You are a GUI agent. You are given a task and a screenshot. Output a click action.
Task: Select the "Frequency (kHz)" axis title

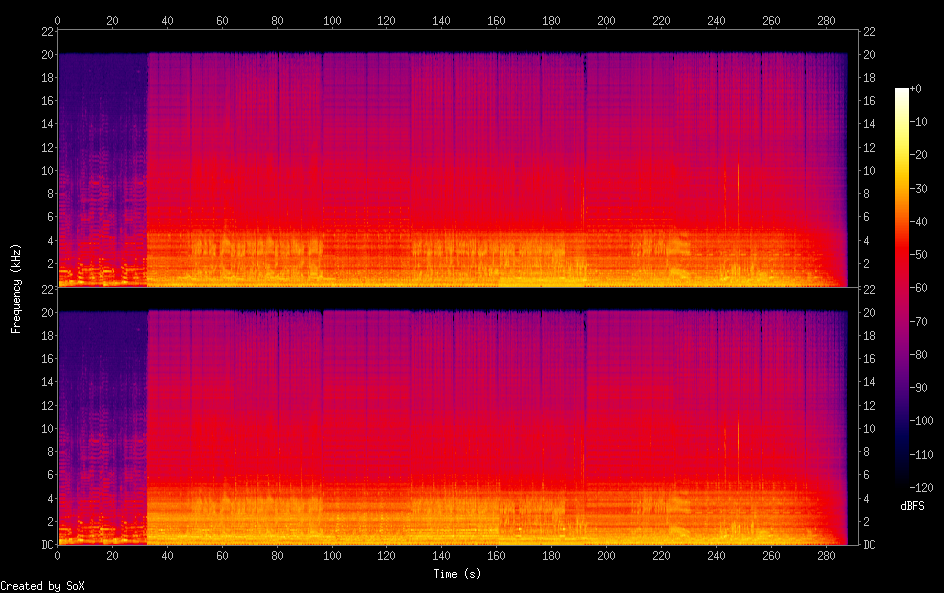pyautogui.click(x=16, y=288)
